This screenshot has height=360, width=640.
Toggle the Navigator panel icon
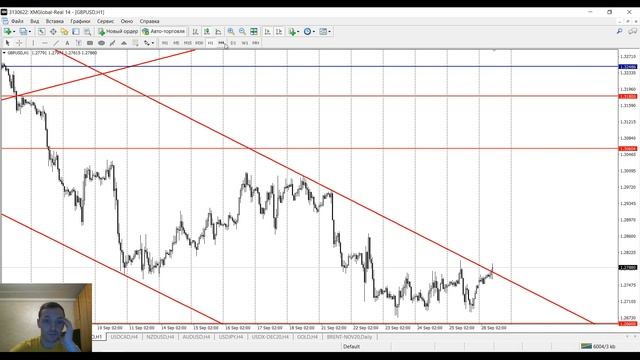pos(64,31)
